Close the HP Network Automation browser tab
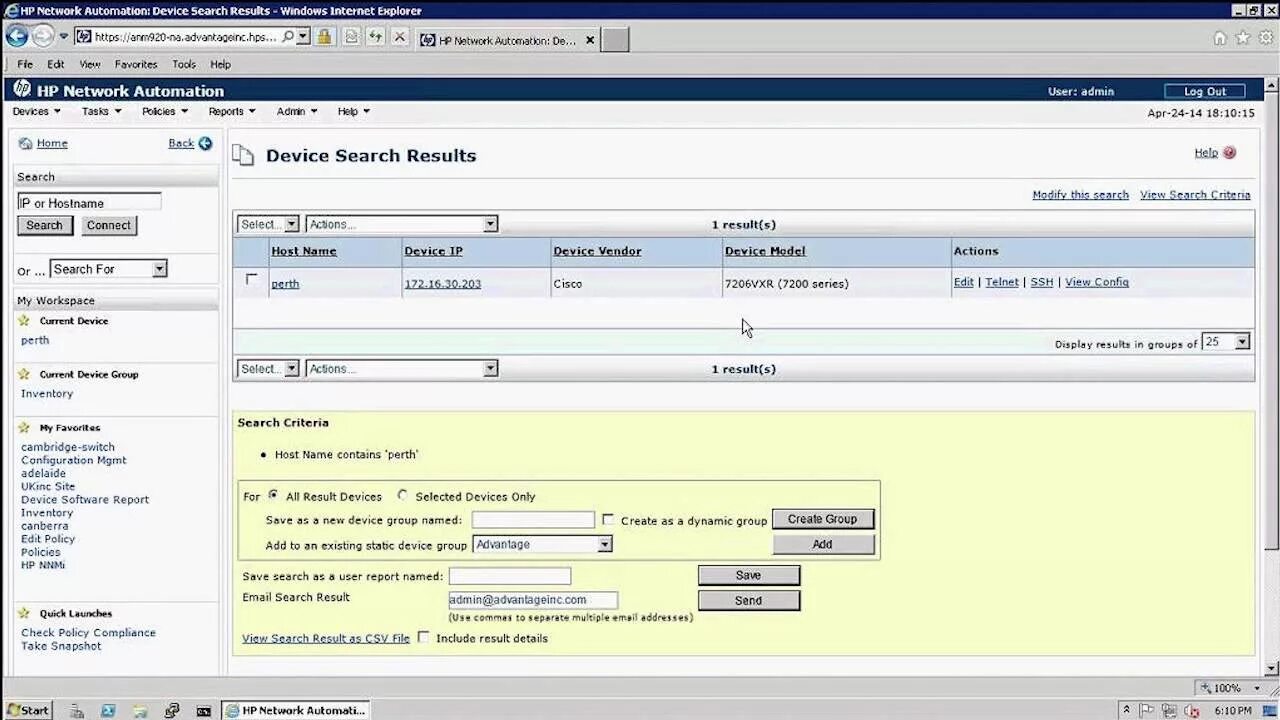Viewport: 1280px width, 720px height. coord(590,40)
